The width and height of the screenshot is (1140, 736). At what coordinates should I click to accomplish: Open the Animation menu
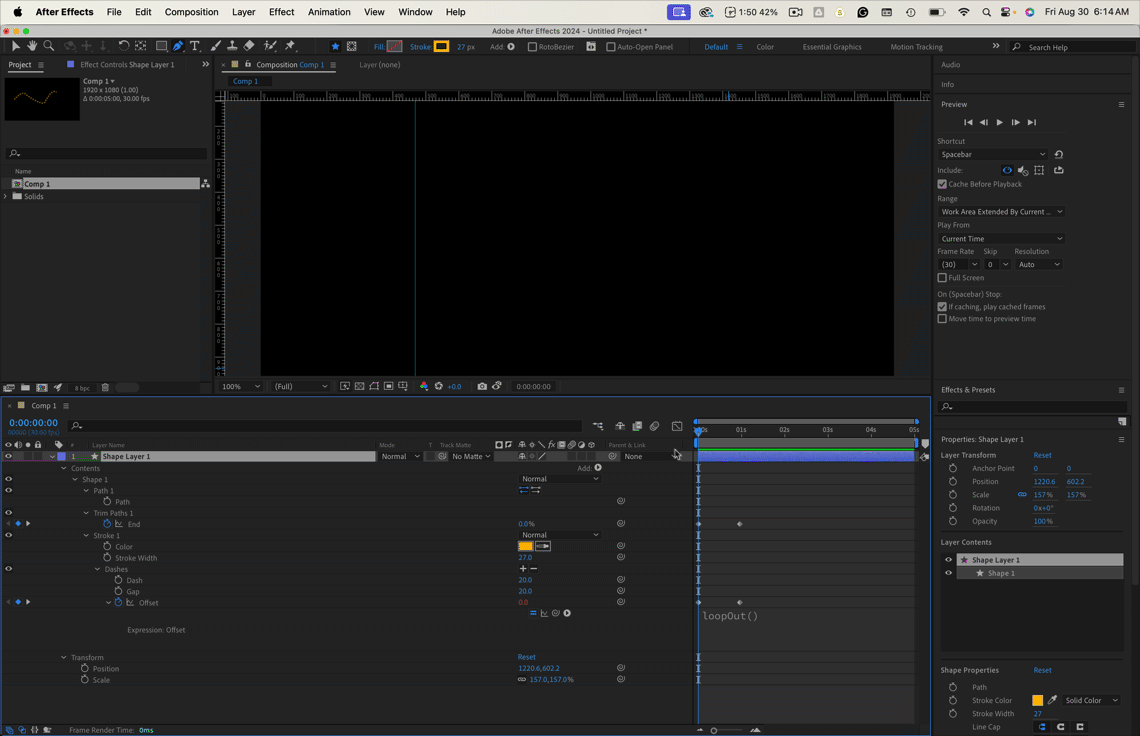click(329, 12)
